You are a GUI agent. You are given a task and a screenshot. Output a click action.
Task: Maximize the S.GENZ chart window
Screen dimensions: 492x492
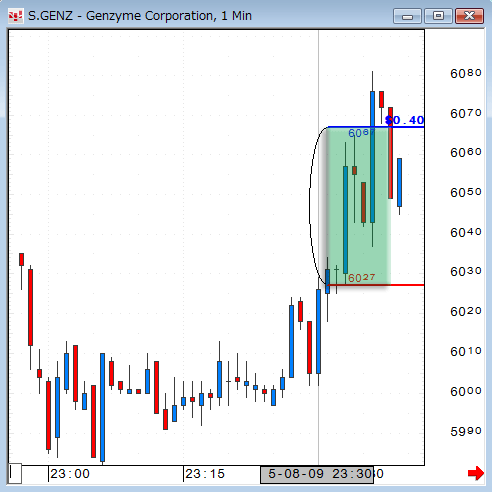point(438,16)
